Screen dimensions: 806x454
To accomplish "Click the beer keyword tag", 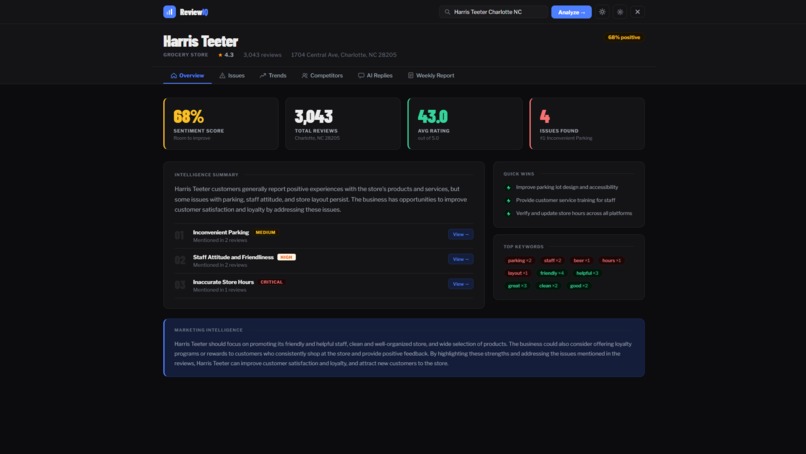I will [x=582, y=261].
